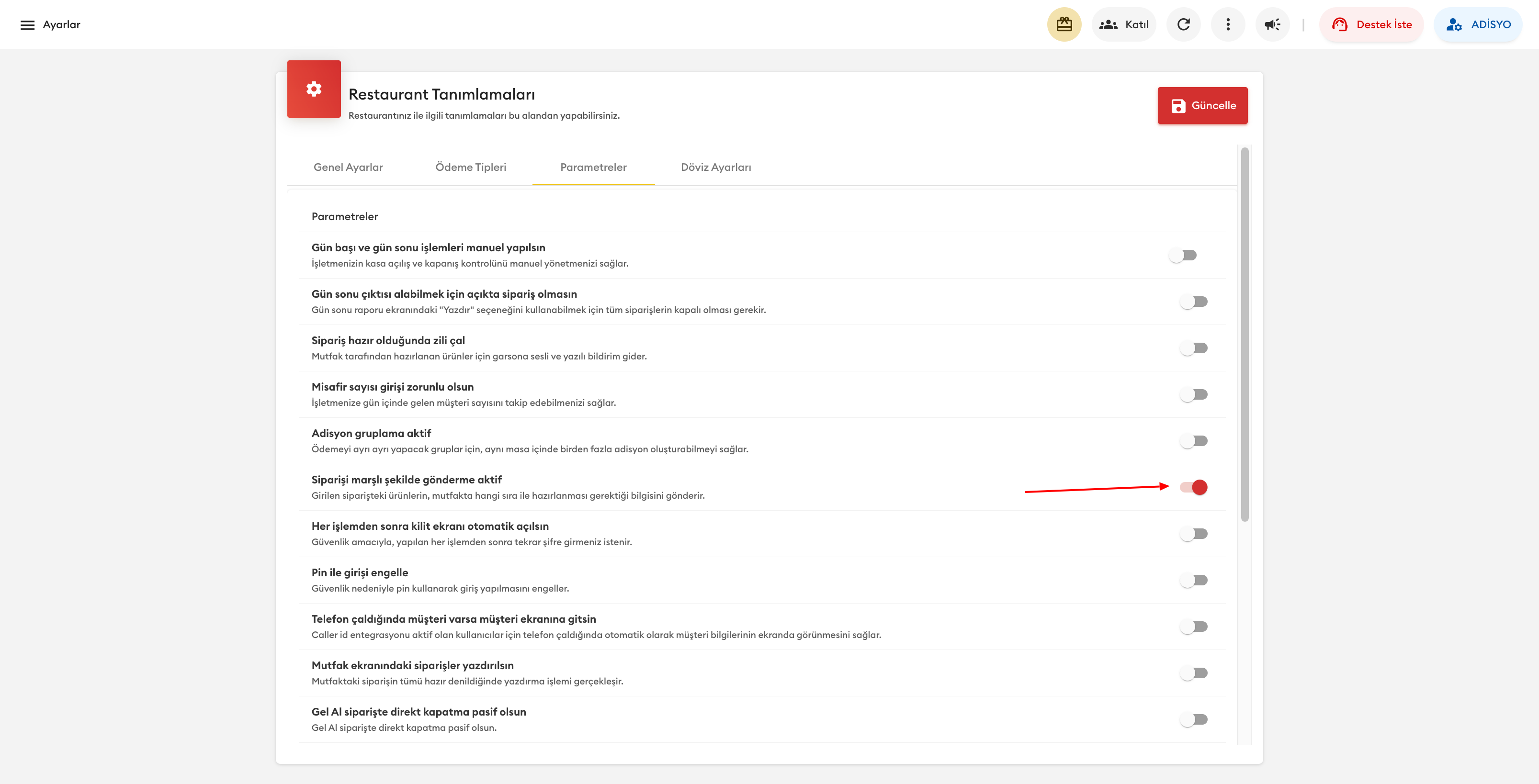Click 'Sipariş hazır olduğunda zili çal' label
This screenshot has height=784, width=1539.
click(388, 340)
